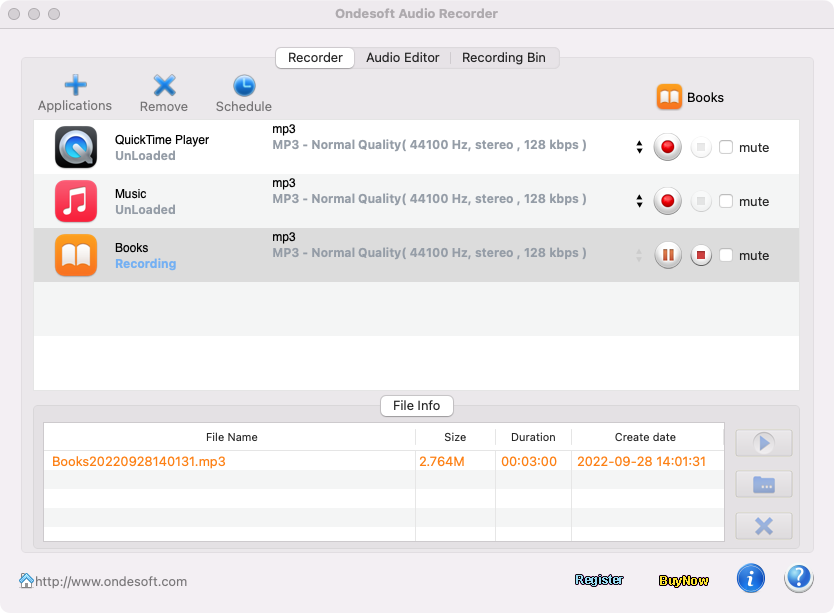
Task: Enable mute checkbox for Music
Action: pyautogui.click(x=726, y=201)
